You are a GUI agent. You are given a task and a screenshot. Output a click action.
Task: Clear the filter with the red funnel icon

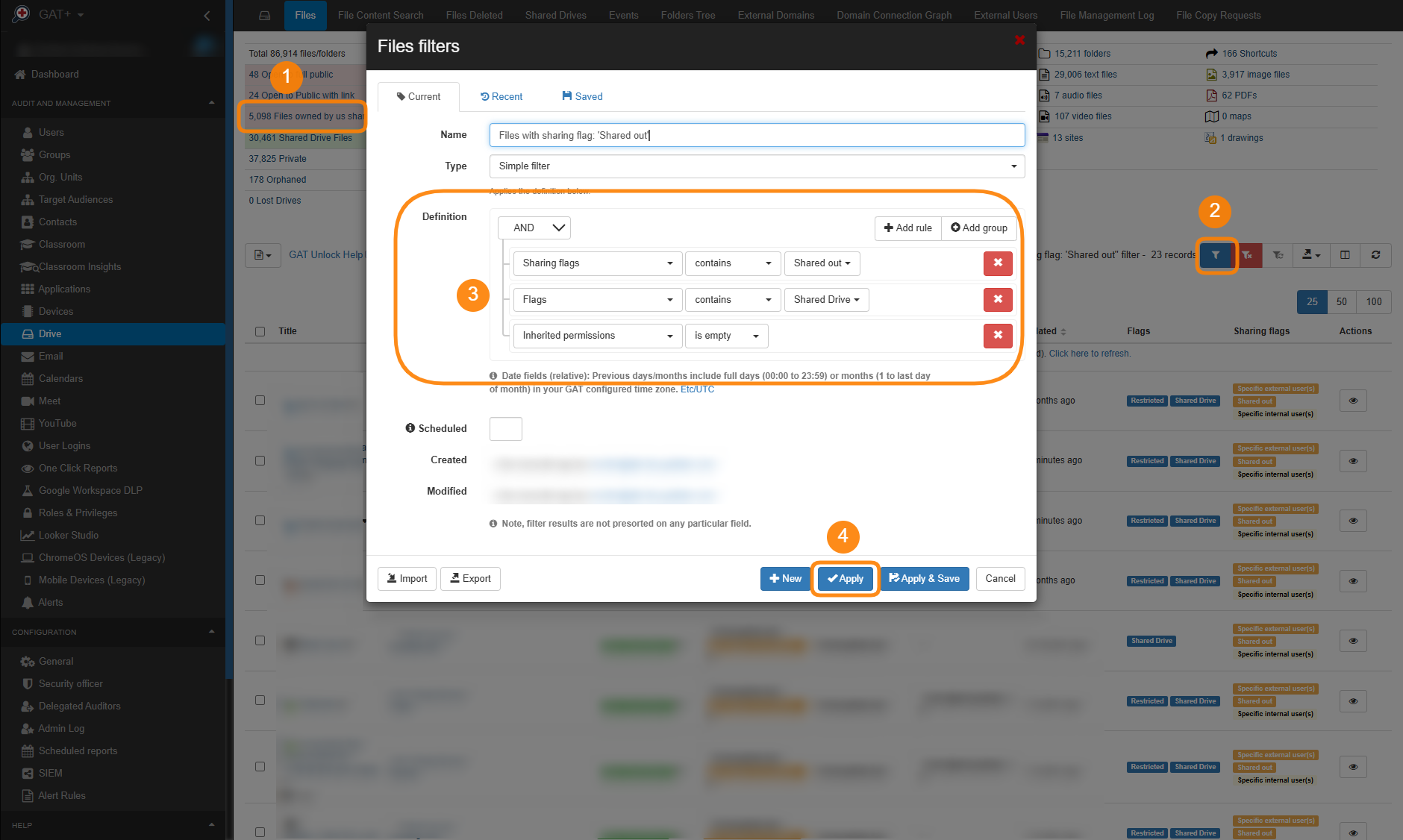coord(1248,255)
